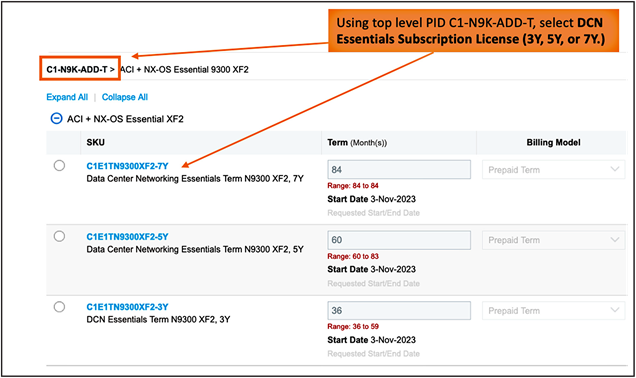Click 'DCN Essentials Term N9300 XF2, 3Y' description

(158, 320)
